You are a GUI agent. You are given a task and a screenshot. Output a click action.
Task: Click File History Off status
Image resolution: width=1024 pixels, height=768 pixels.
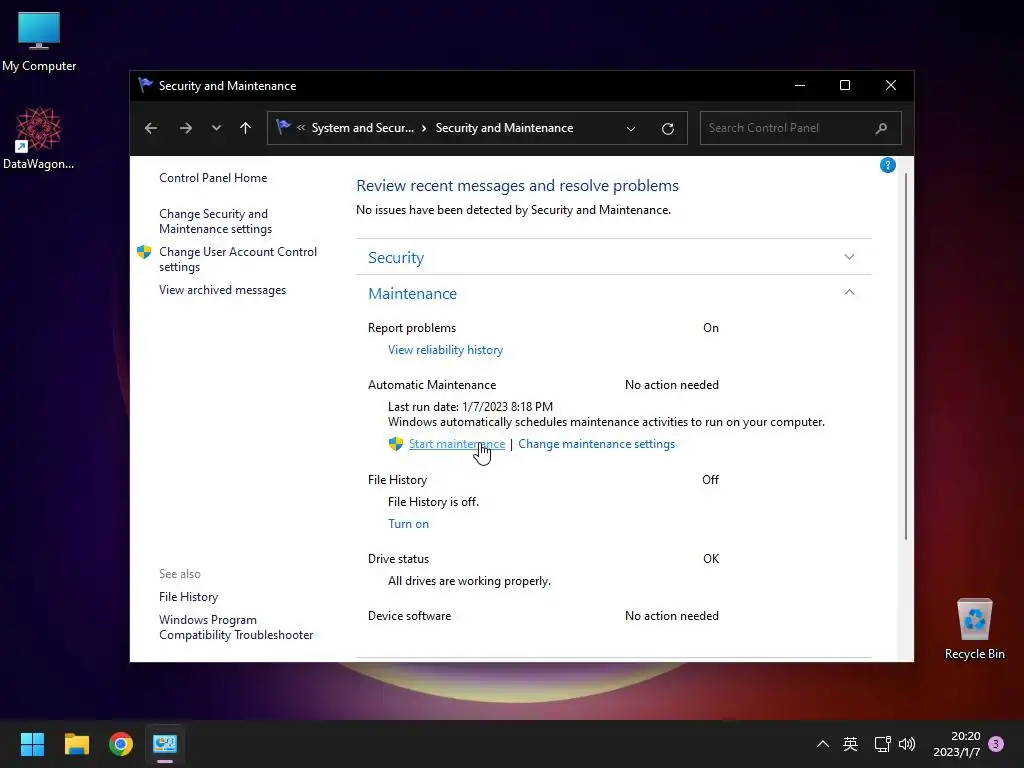pyautogui.click(x=710, y=480)
